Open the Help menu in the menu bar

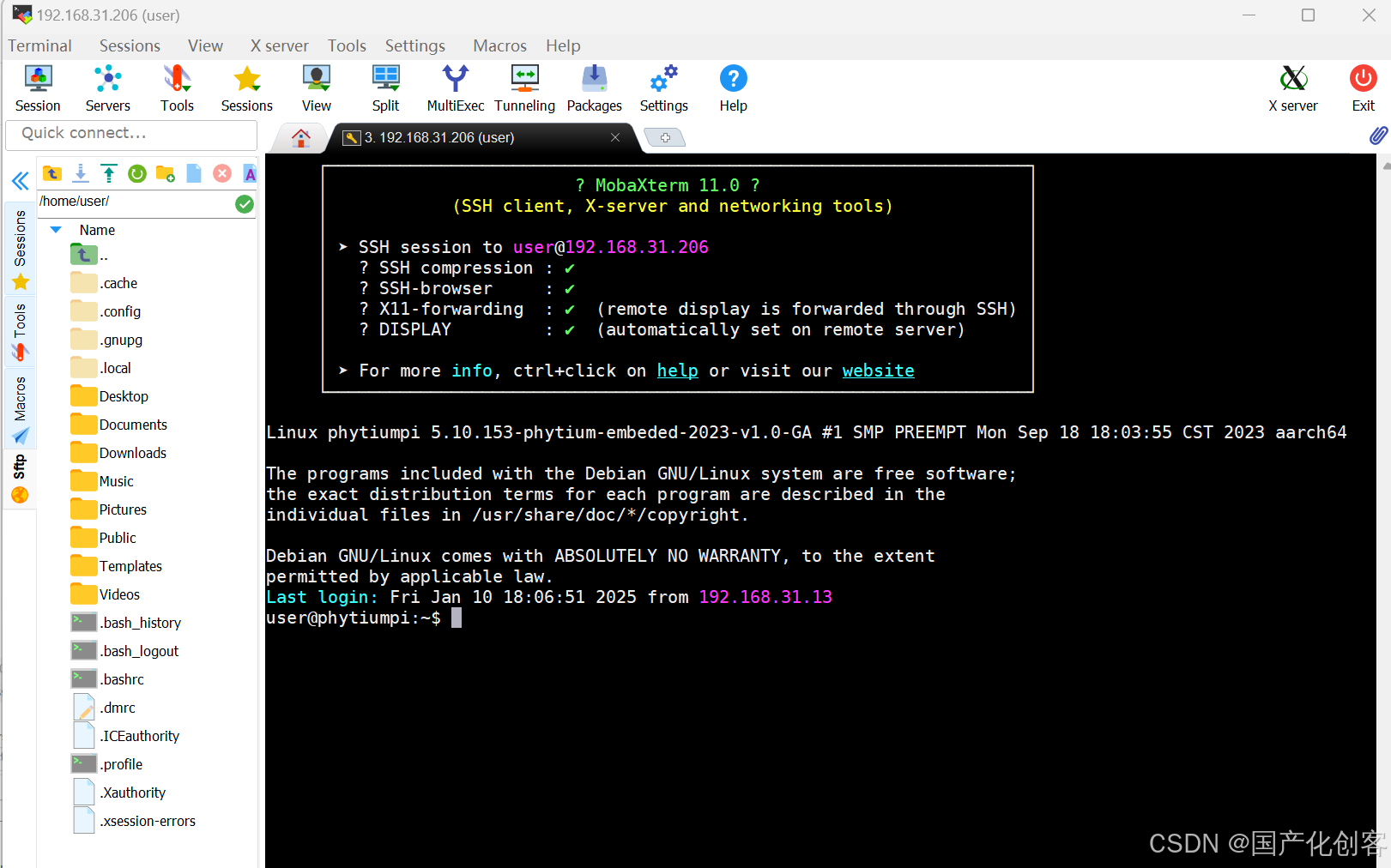(x=563, y=45)
